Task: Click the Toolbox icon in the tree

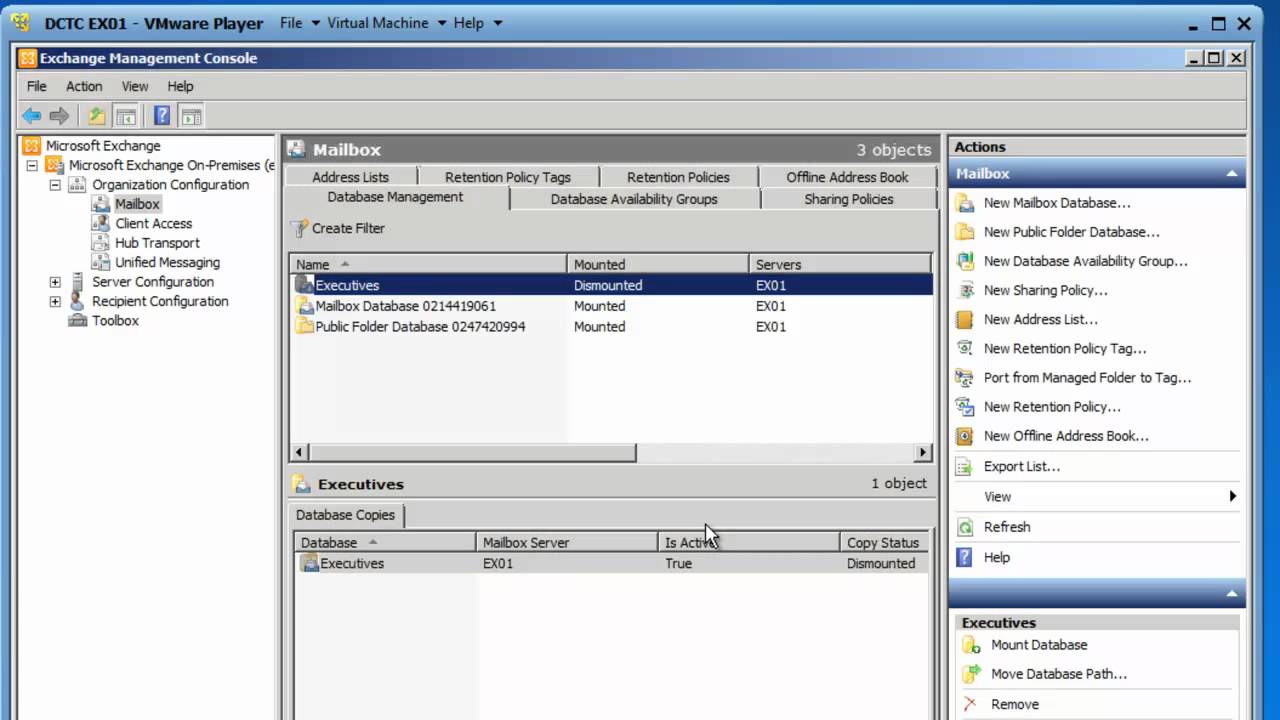Action: tap(77, 321)
